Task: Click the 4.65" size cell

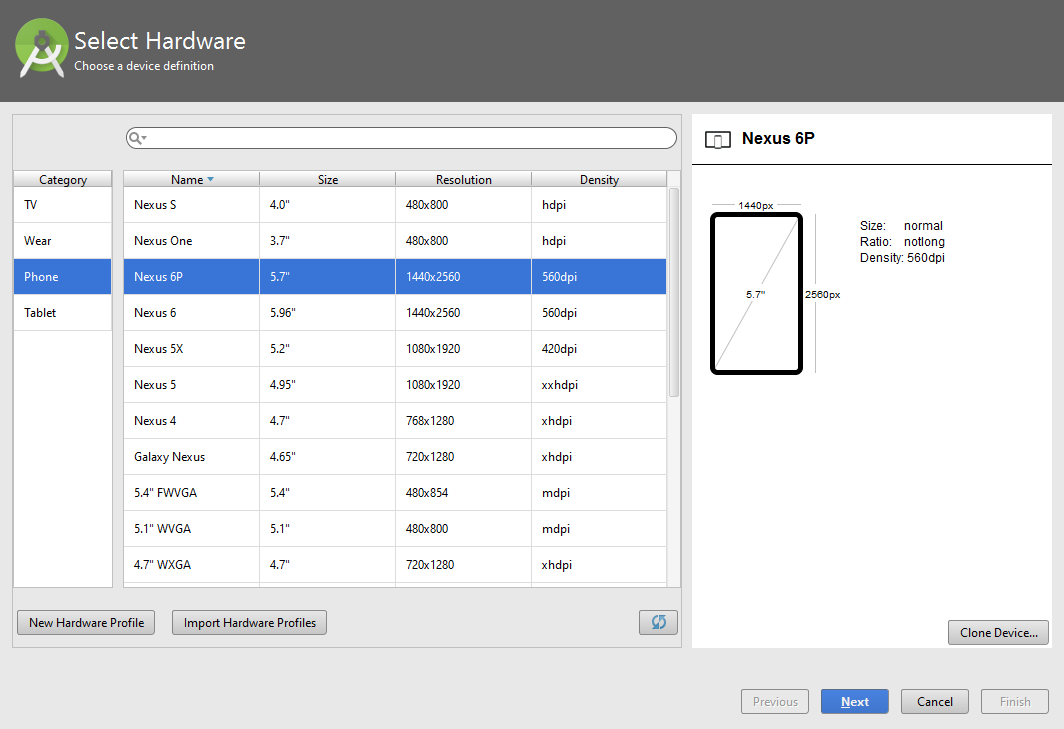Action: 328,456
